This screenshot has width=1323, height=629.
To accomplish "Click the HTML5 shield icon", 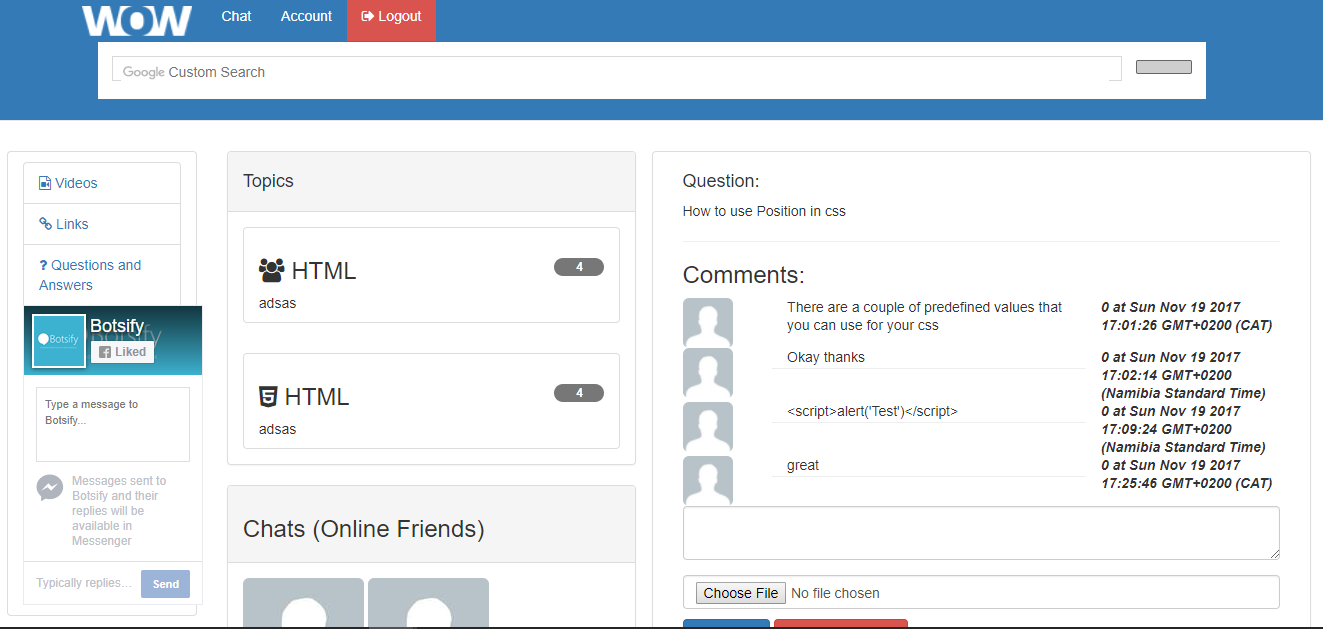I will click(268, 396).
